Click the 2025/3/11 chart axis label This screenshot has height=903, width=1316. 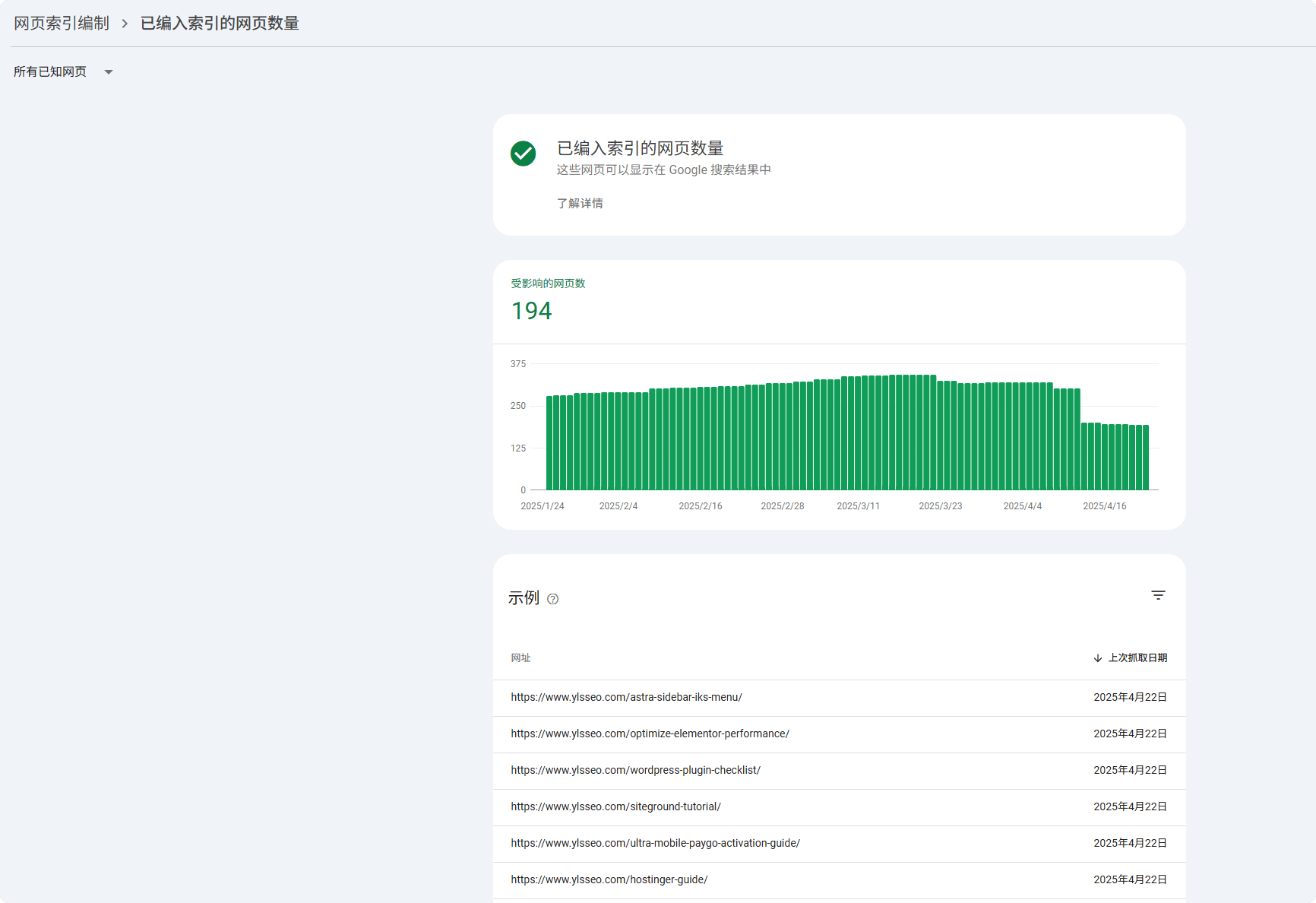tap(859, 506)
